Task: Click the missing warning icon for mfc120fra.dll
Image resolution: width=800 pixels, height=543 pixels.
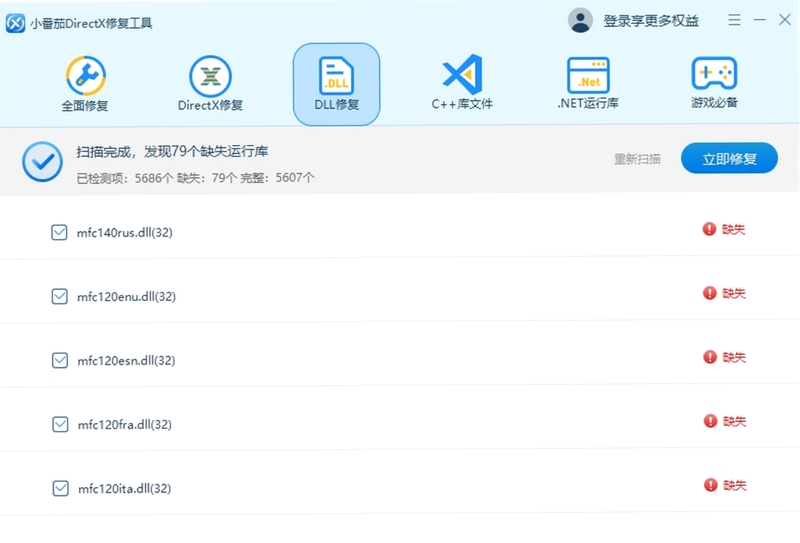Action: [x=710, y=421]
